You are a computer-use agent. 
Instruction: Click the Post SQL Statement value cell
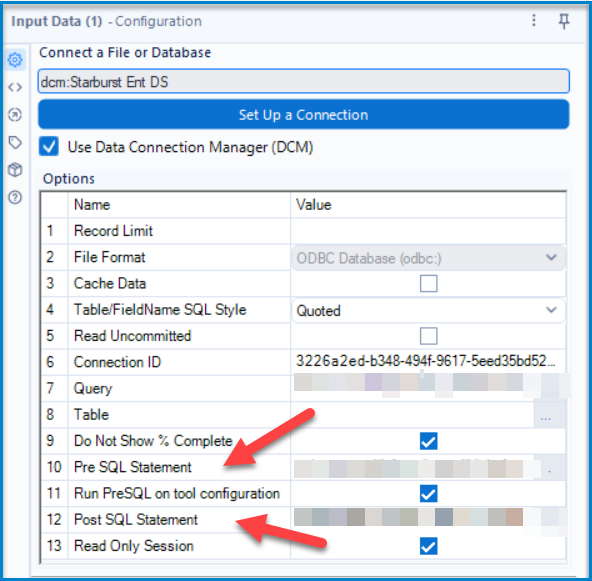(428, 519)
